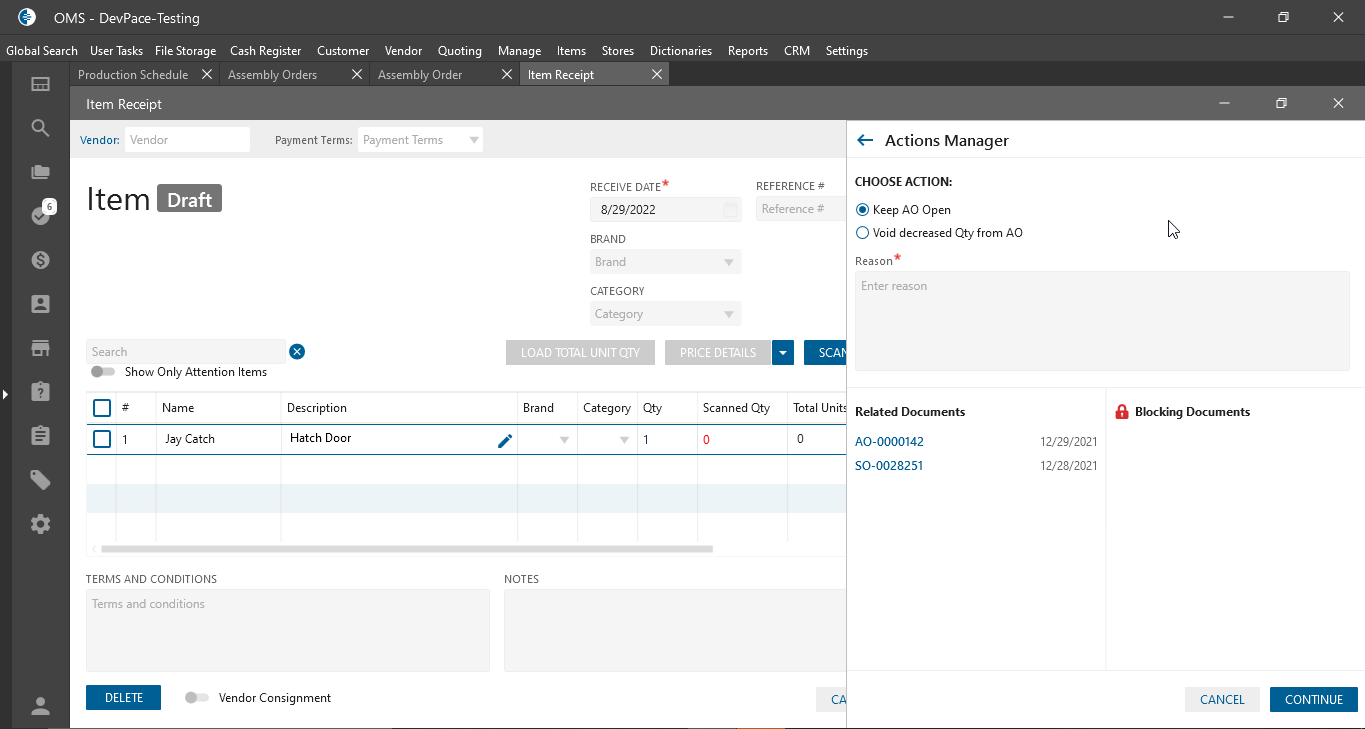Open the Dictionaries menu

(x=680, y=51)
